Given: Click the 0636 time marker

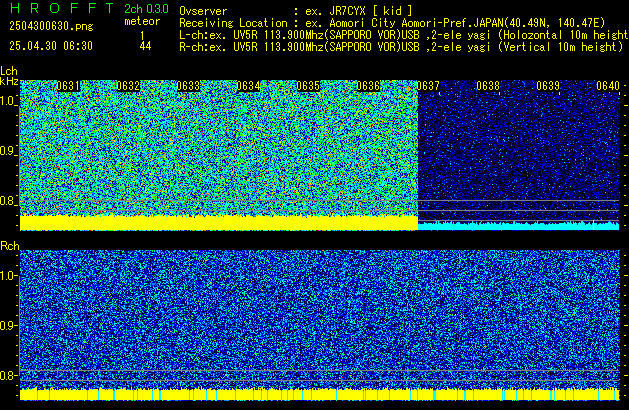Looking at the screenshot, I should click(368, 86).
